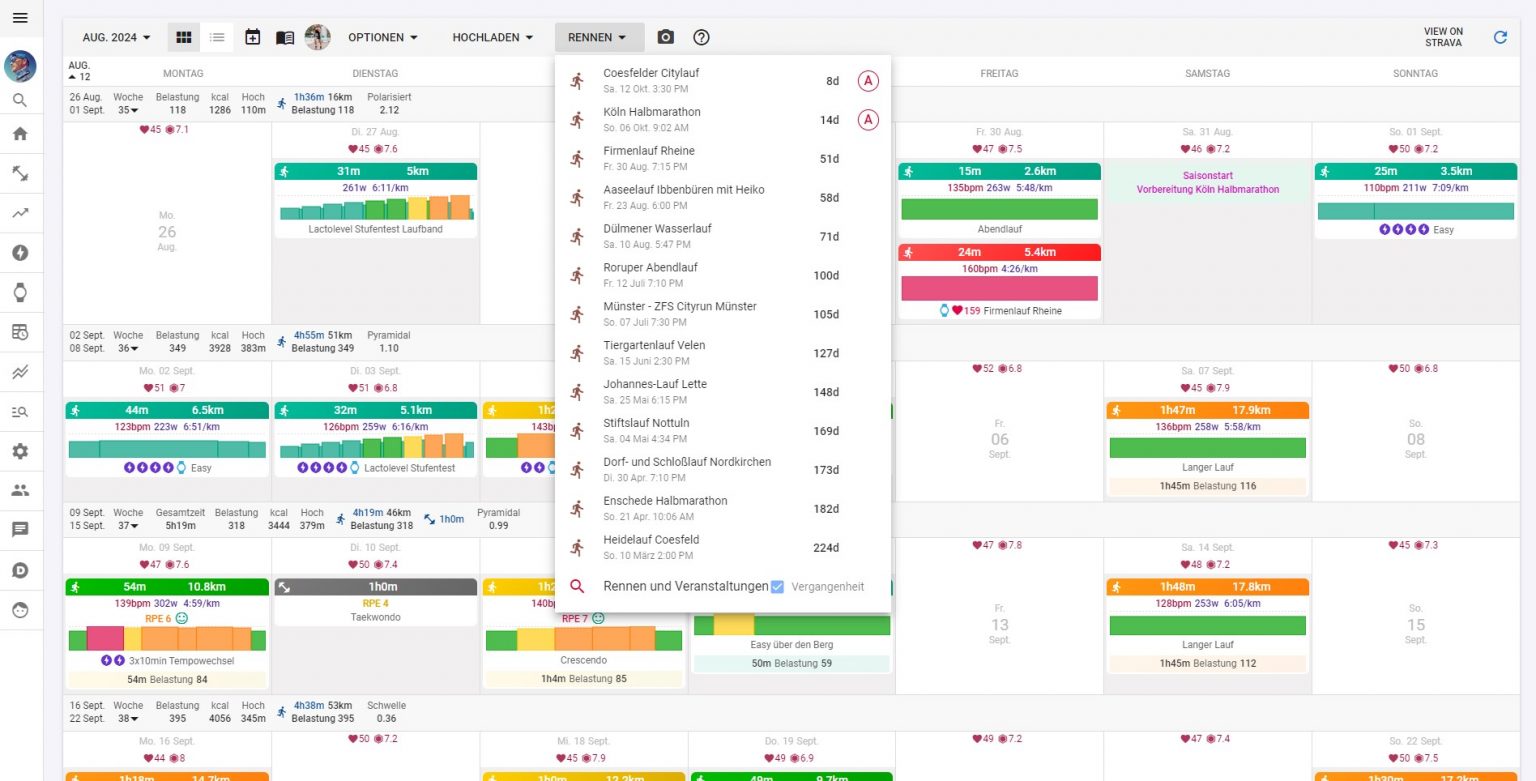Uncheck the Vergangenheit checkbox in the Rennen dropdown
Screen dimensions: 1536x781
point(777,586)
